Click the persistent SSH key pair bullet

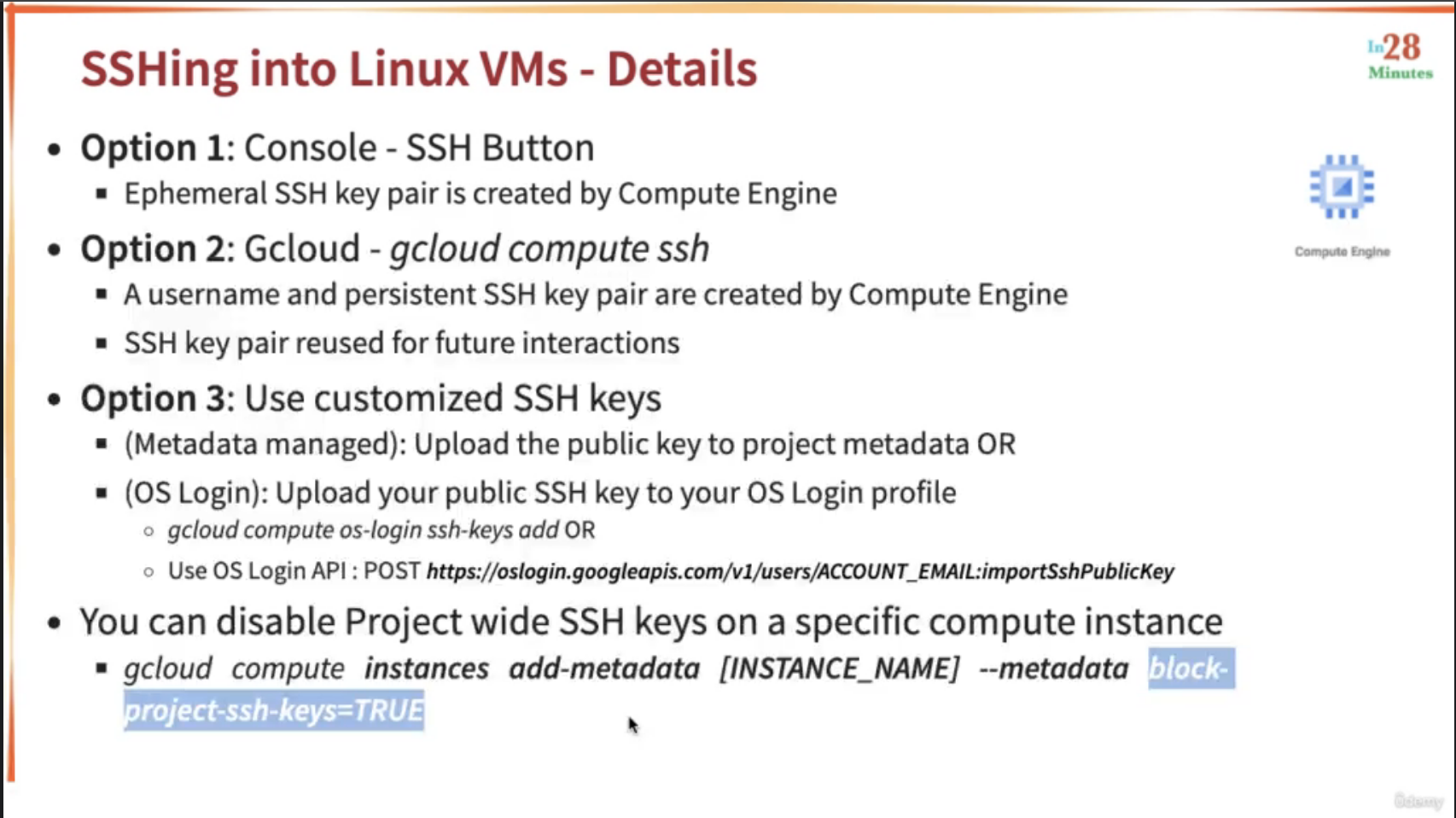[x=596, y=295]
